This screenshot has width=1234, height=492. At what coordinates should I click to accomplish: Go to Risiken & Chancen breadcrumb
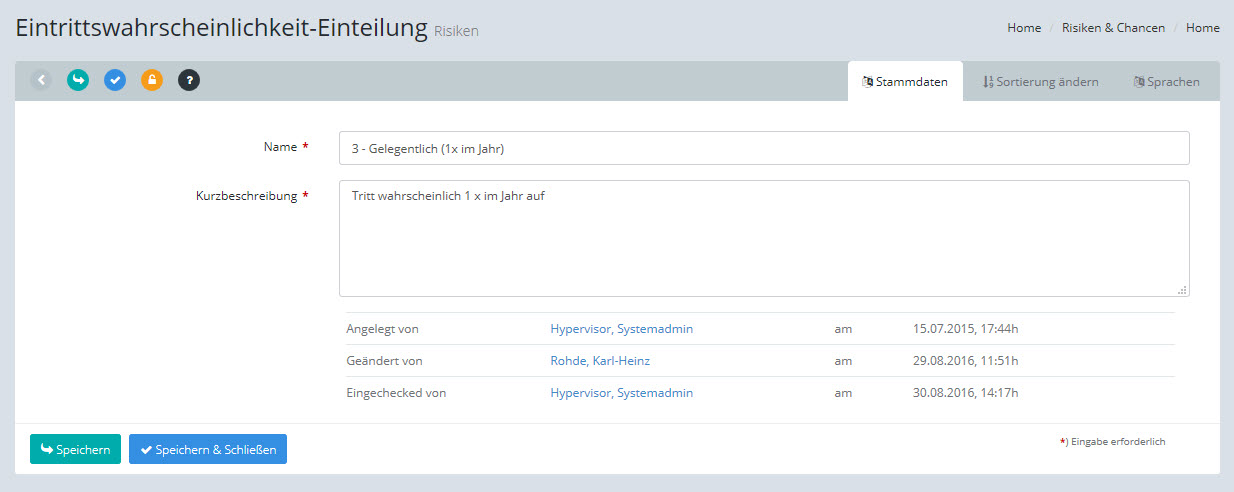[x=1113, y=28]
